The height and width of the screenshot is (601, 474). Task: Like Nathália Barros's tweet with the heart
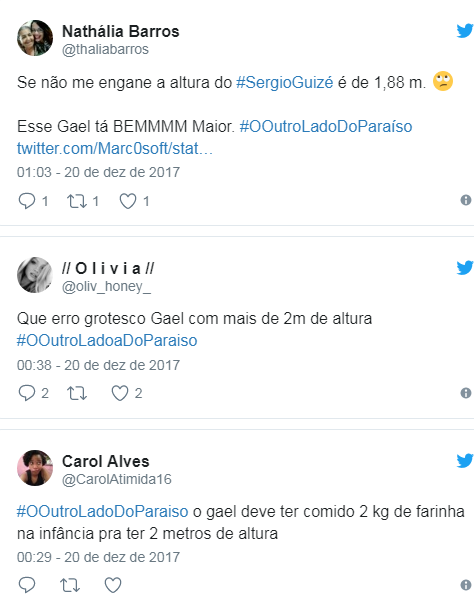128,201
